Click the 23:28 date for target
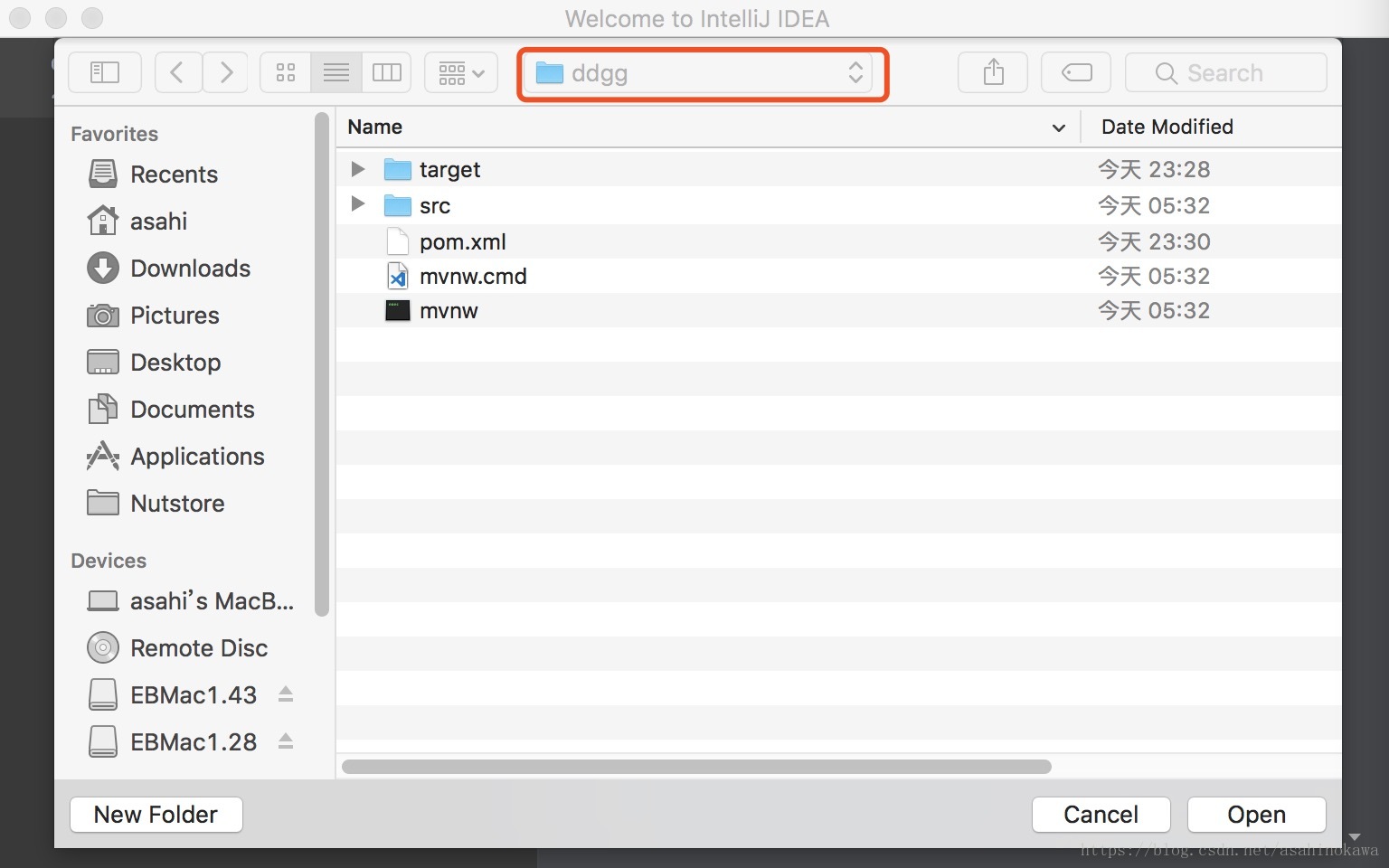 pyautogui.click(x=1154, y=169)
